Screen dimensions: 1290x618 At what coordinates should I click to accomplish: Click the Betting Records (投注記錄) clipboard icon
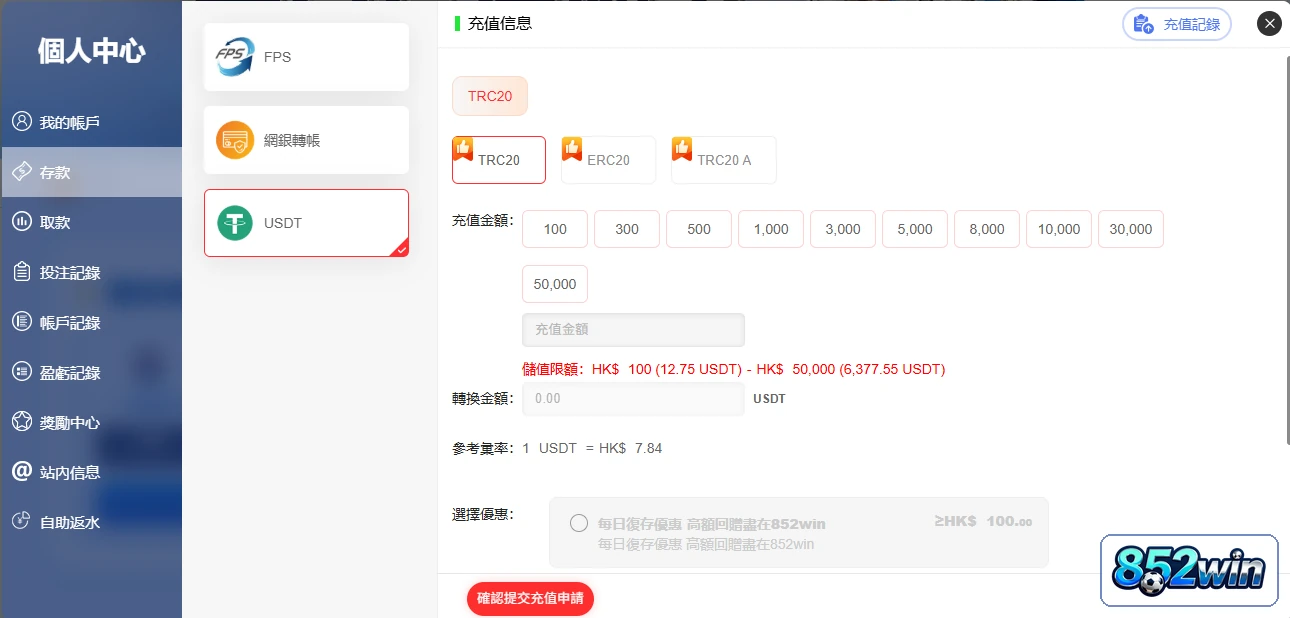click(21, 272)
